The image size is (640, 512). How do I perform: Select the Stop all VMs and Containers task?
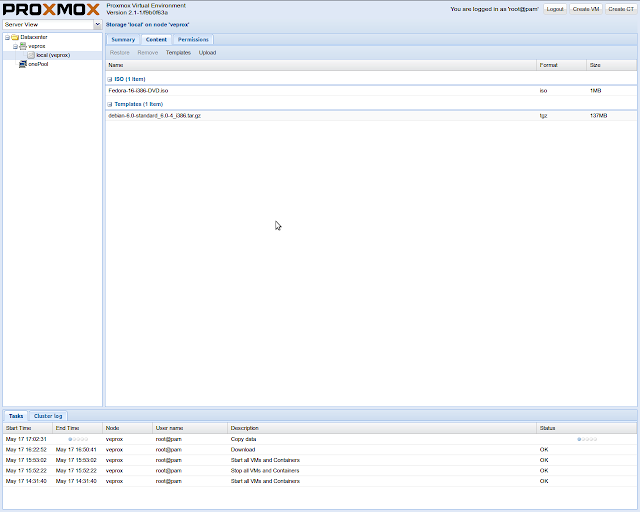tap(320, 471)
